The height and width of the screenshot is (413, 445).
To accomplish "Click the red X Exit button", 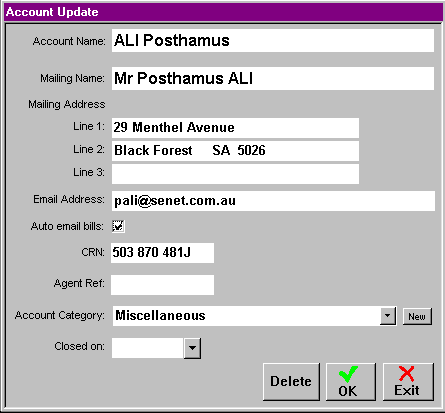I will coord(408,382).
